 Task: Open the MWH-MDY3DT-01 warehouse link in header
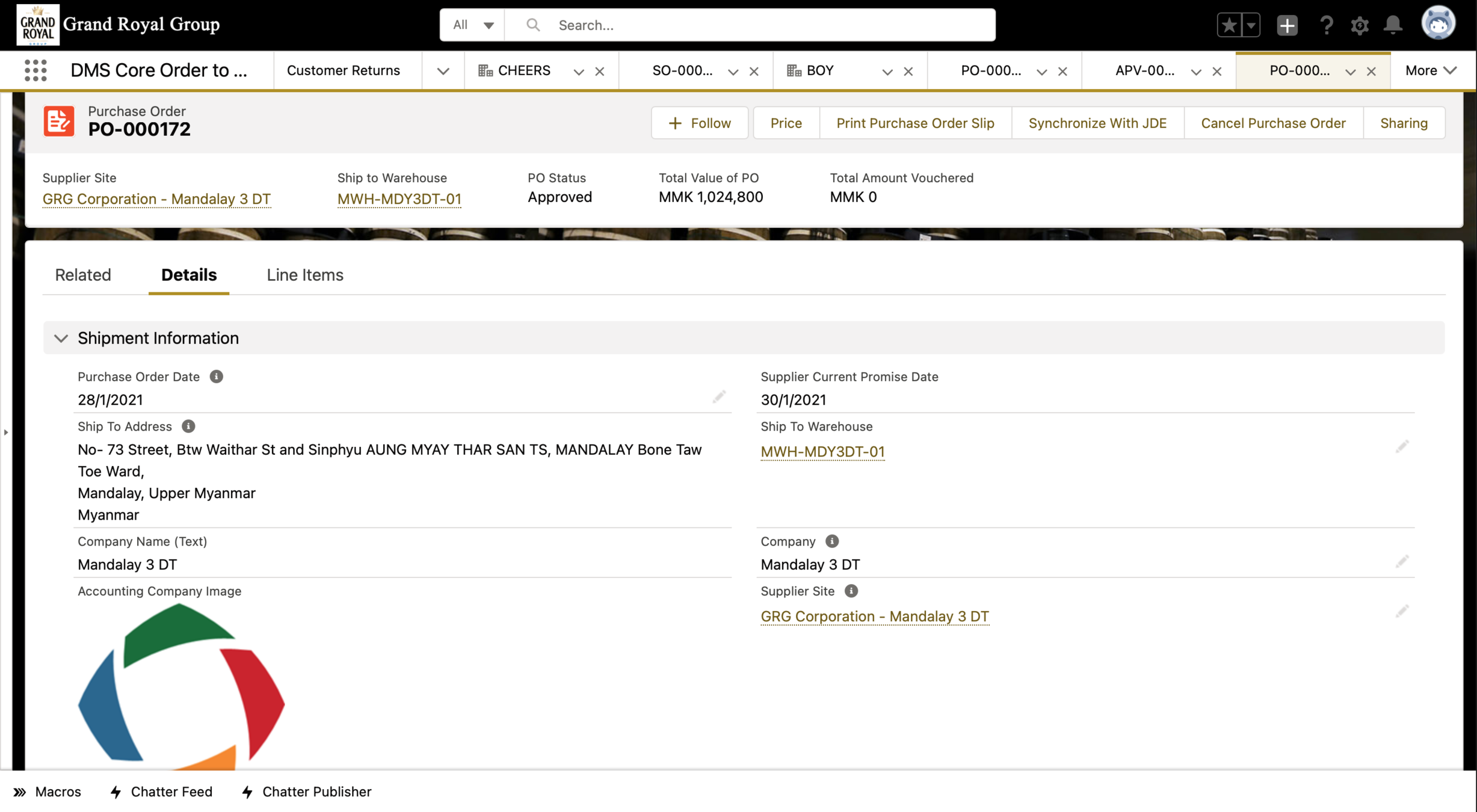(399, 198)
